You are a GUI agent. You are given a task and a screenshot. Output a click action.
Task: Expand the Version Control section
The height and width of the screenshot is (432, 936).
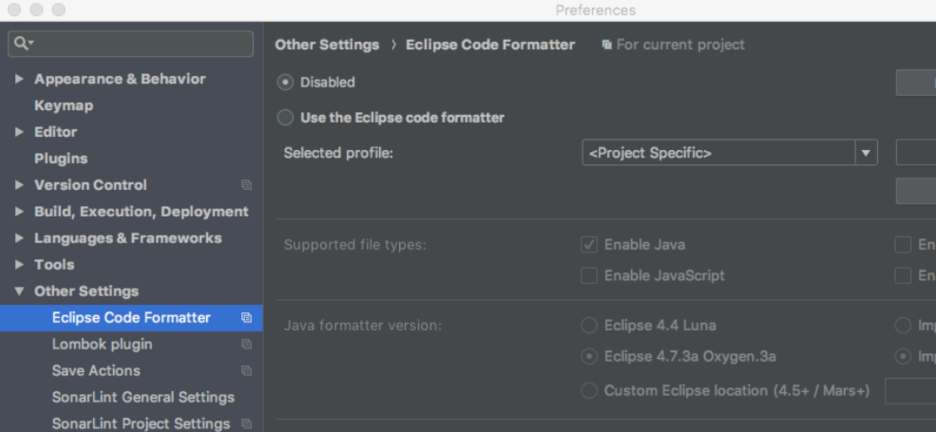[x=19, y=185]
